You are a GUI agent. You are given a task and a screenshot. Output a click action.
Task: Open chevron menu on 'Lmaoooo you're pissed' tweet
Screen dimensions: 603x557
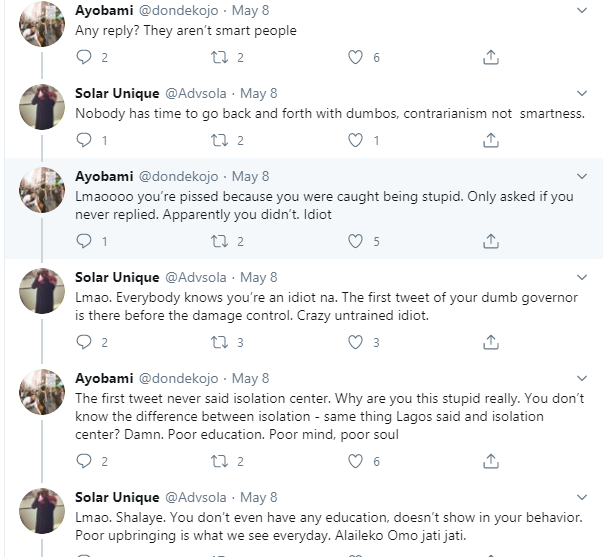582,176
